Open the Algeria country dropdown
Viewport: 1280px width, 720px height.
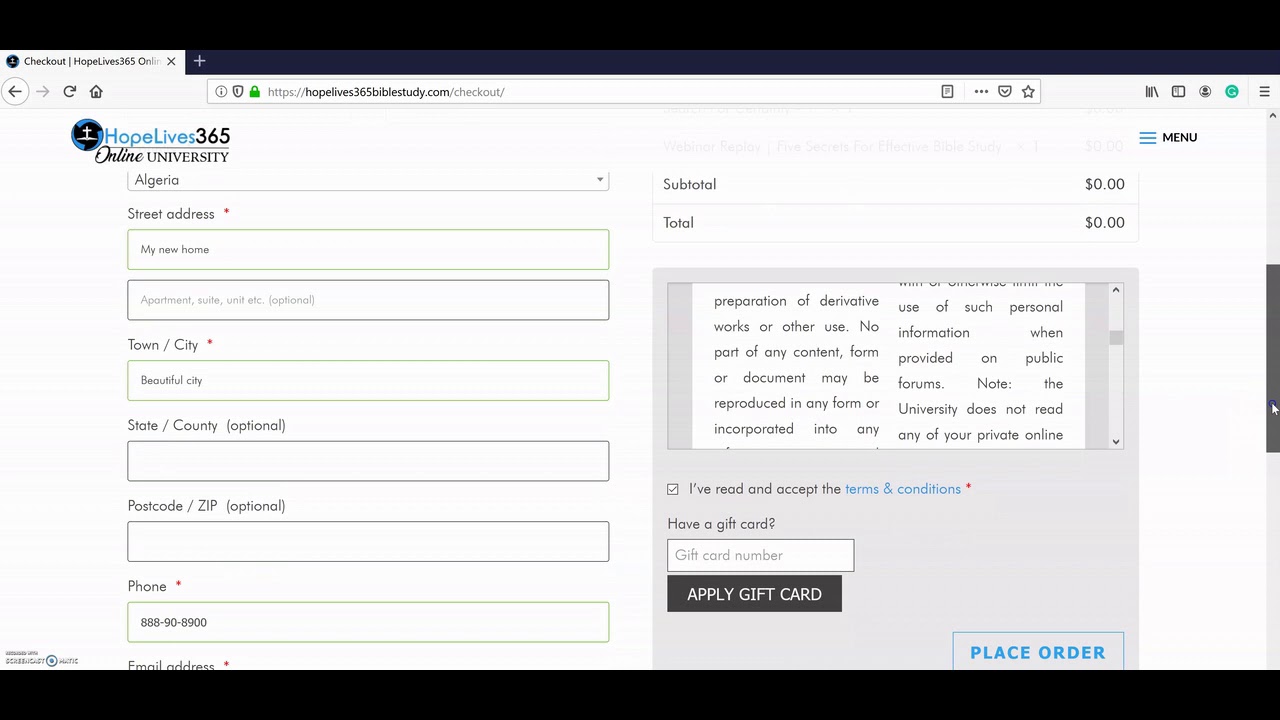(x=368, y=180)
